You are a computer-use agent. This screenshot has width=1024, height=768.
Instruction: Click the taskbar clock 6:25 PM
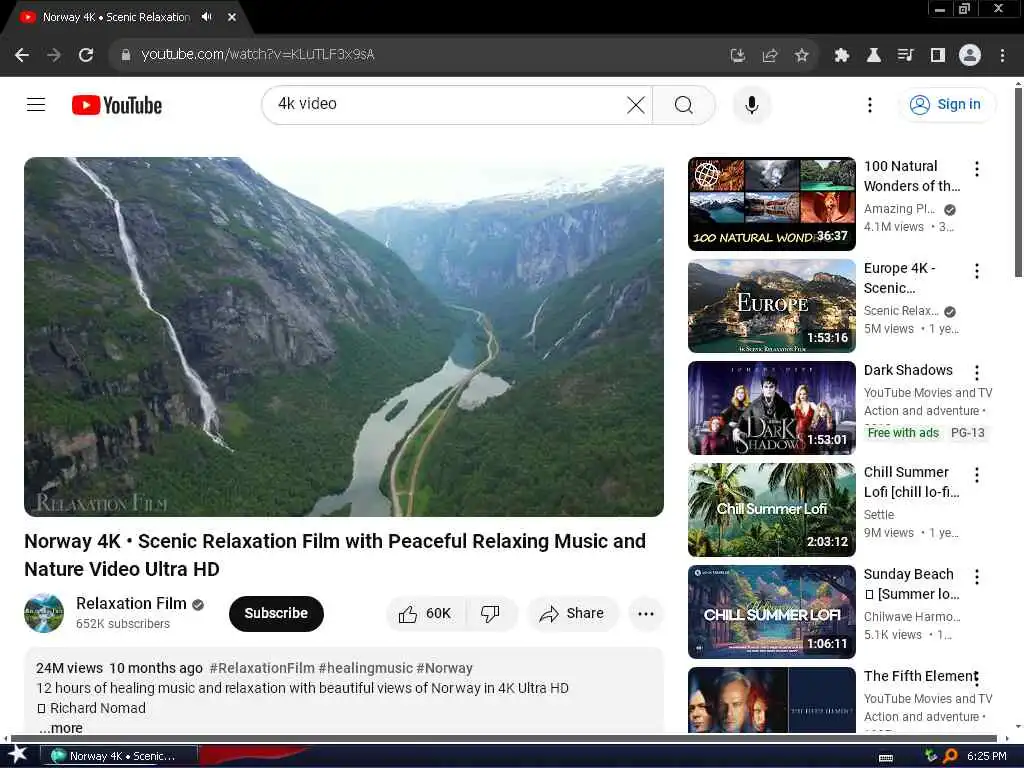[987, 756]
